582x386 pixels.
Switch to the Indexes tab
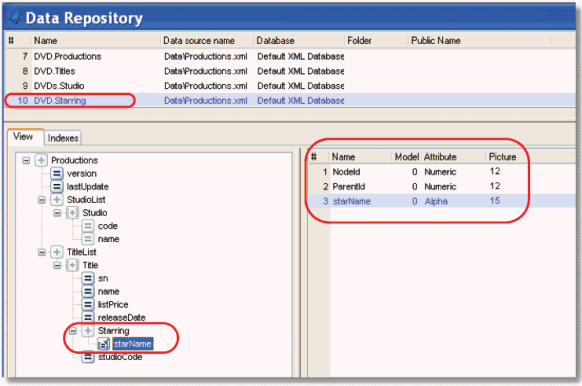[x=63, y=138]
